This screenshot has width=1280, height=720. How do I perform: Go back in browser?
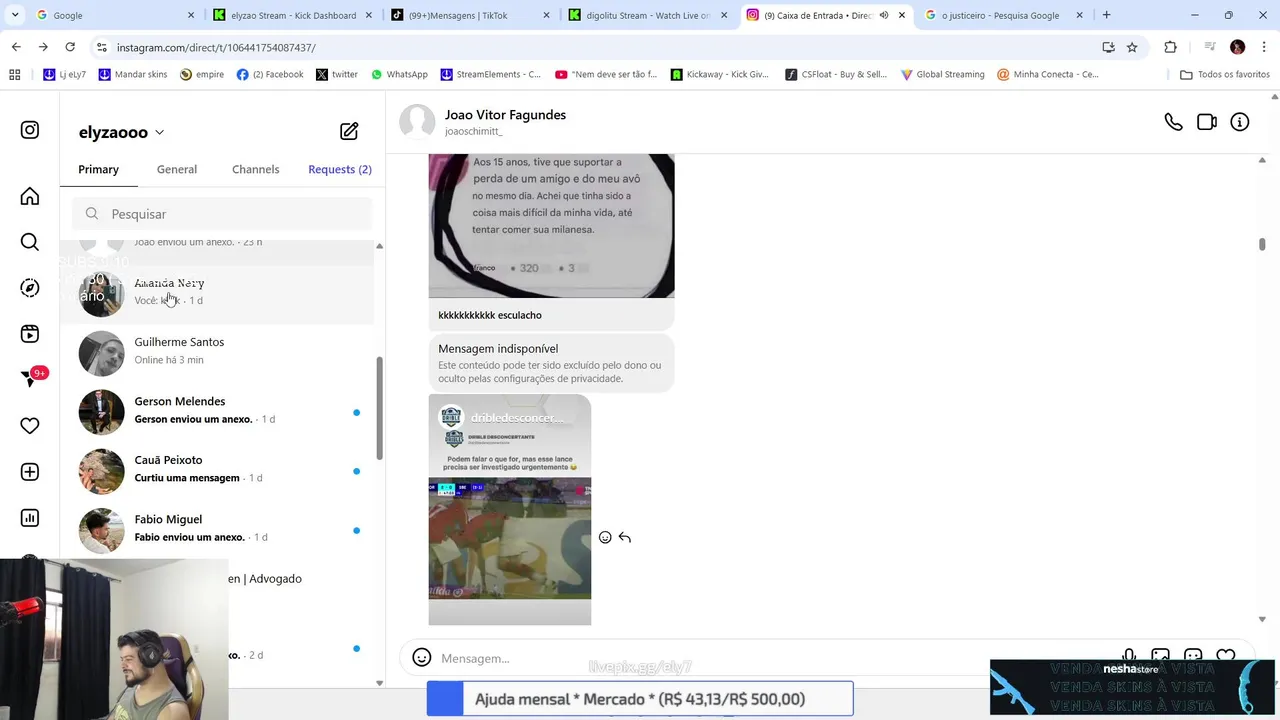pos(16,47)
